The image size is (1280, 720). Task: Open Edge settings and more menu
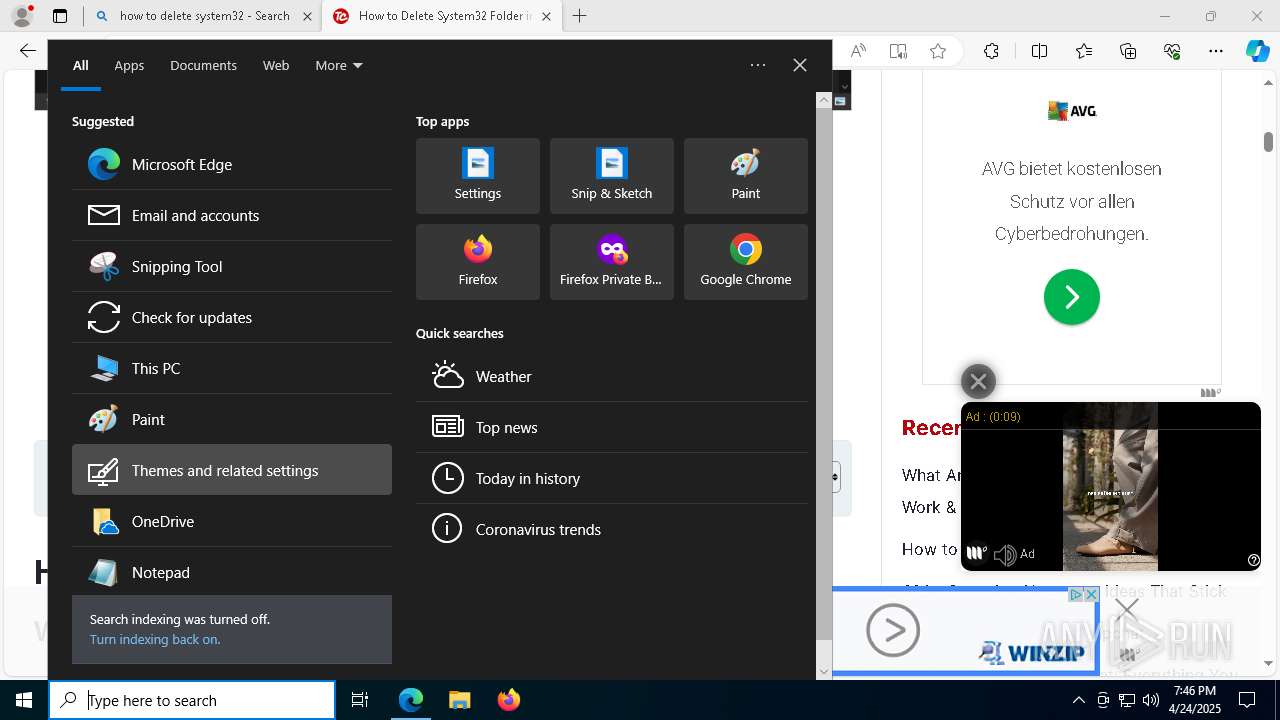pyautogui.click(x=1216, y=51)
